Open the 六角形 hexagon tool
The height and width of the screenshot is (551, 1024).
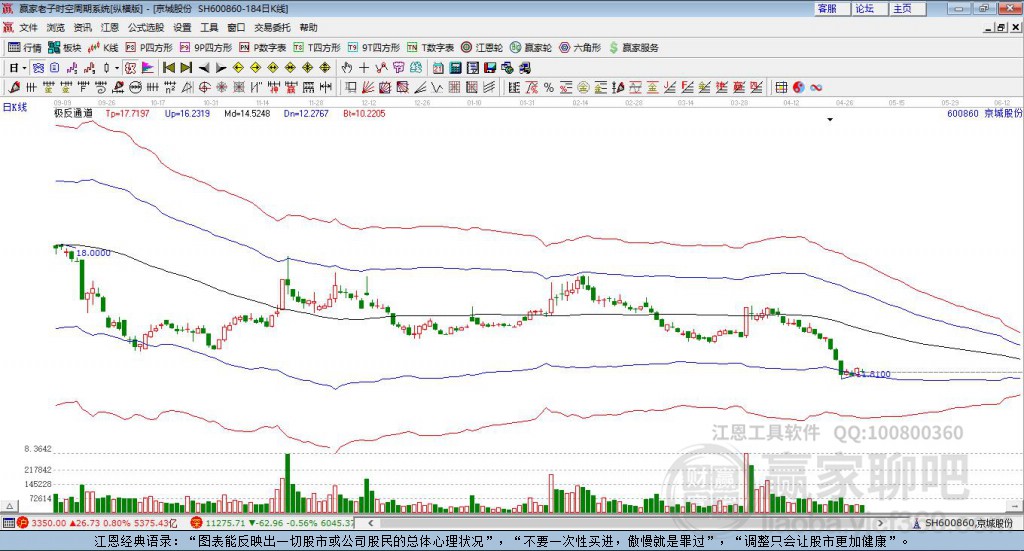[580, 48]
